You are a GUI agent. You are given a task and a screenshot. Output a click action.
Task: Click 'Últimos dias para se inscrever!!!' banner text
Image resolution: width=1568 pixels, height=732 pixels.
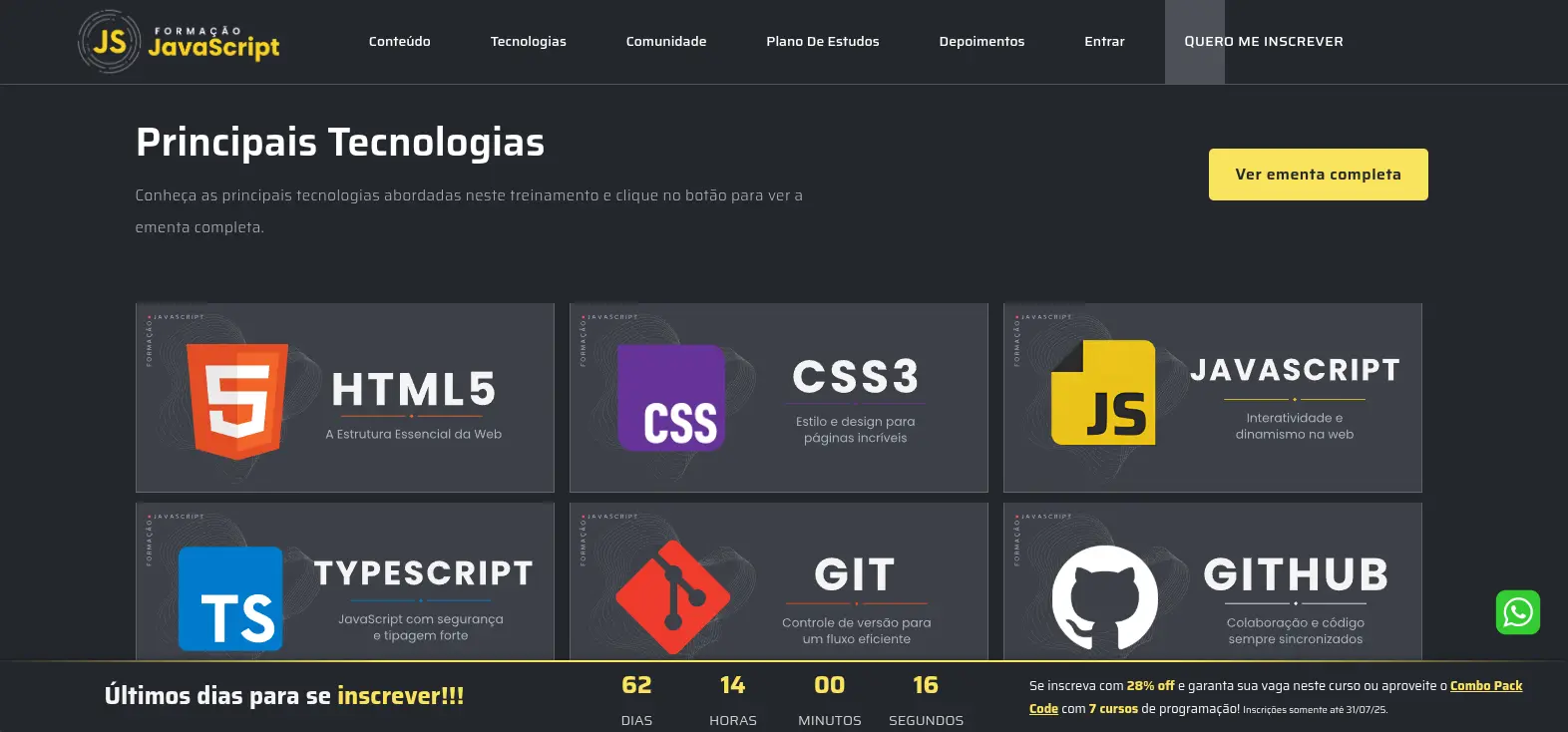click(284, 696)
